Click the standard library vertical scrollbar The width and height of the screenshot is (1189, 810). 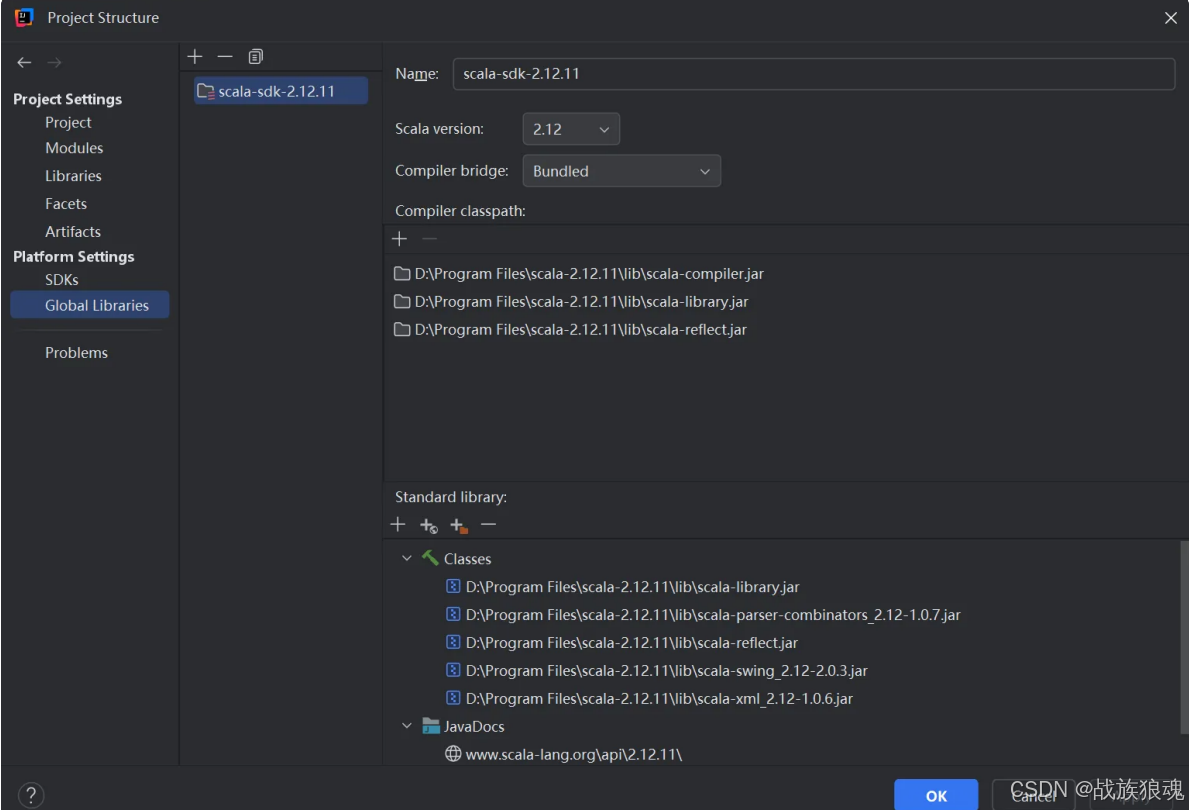(x=1184, y=637)
